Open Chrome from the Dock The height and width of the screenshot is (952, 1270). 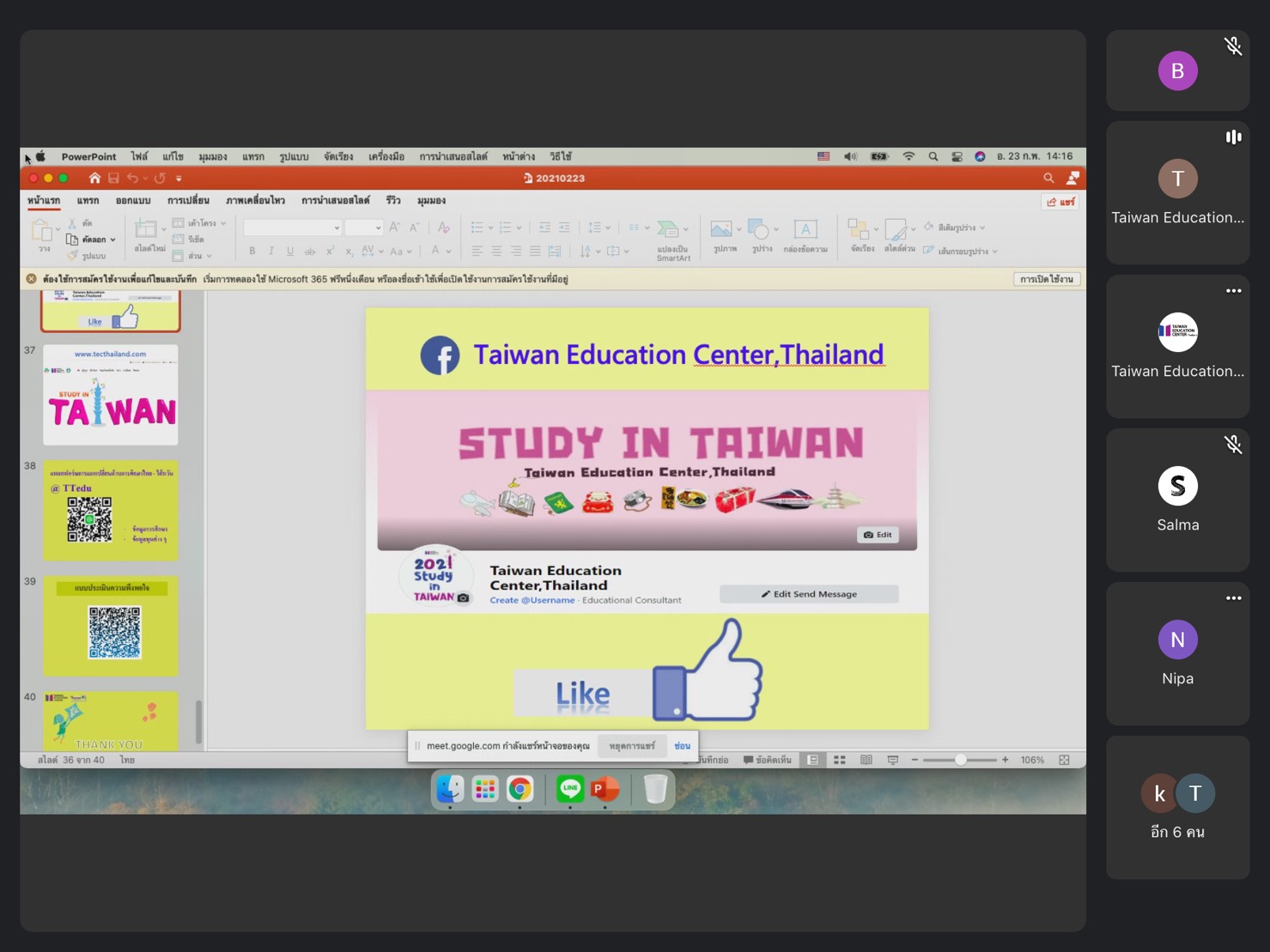pos(520,789)
